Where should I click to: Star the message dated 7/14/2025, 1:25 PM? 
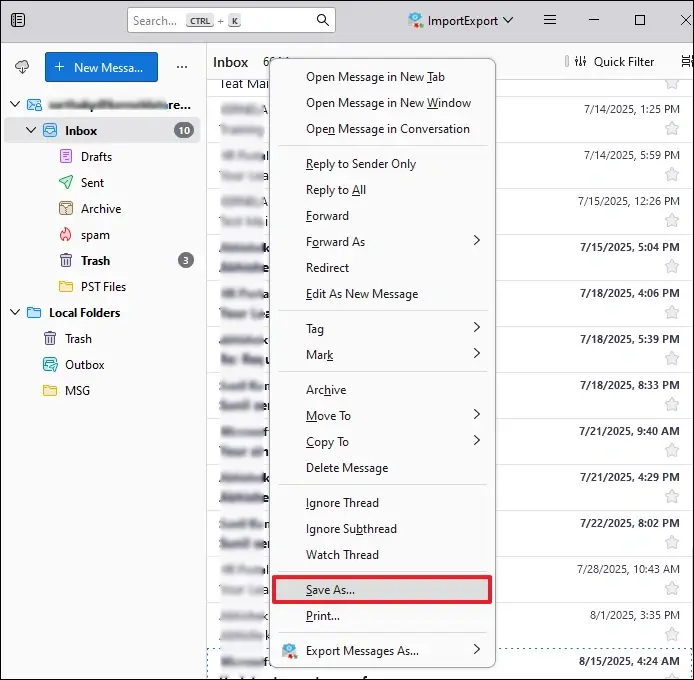coord(672,128)
